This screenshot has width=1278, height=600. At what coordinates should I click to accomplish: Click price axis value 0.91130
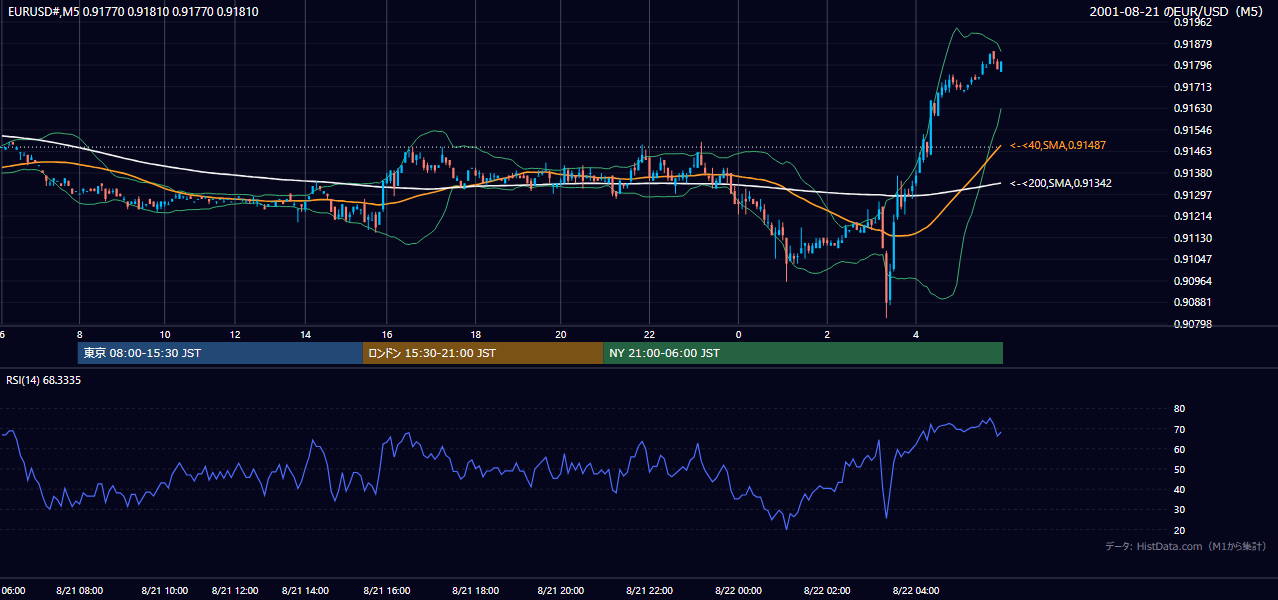1193,238
